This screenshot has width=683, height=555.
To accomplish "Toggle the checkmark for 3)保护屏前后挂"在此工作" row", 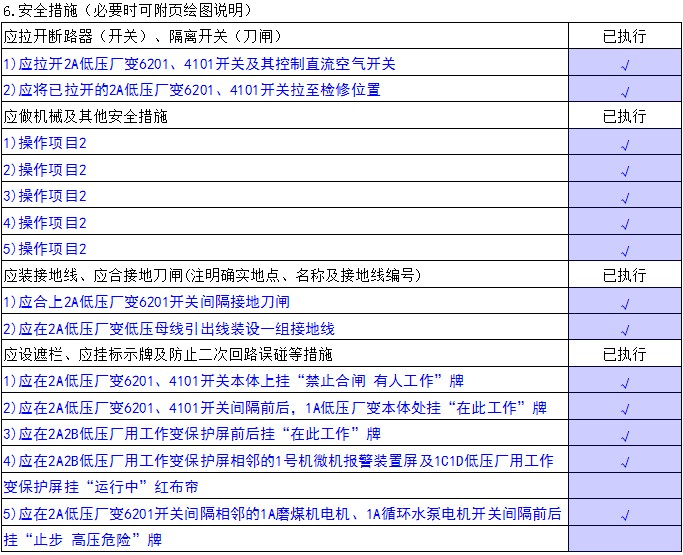I will 624,435.
